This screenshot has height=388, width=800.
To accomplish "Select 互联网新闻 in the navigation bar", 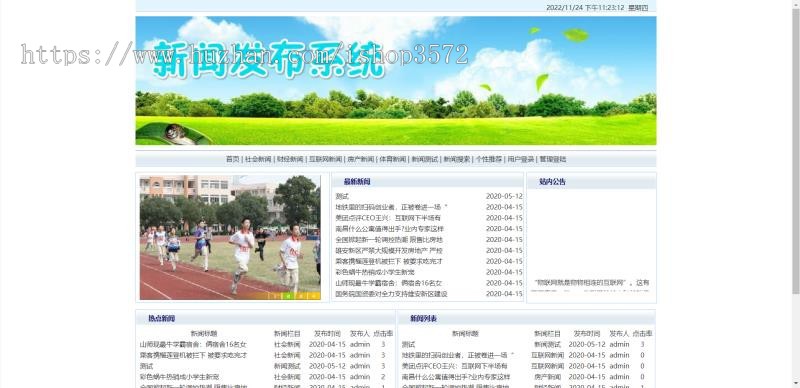I will (x=325, y=159).
